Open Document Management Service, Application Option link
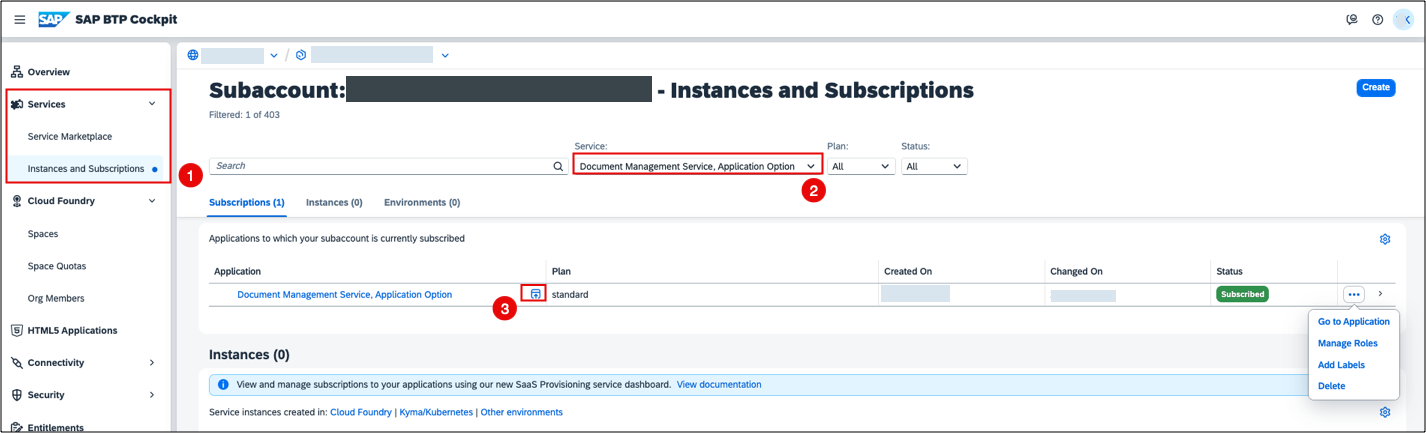1426x433 pixels. point(344,295)
